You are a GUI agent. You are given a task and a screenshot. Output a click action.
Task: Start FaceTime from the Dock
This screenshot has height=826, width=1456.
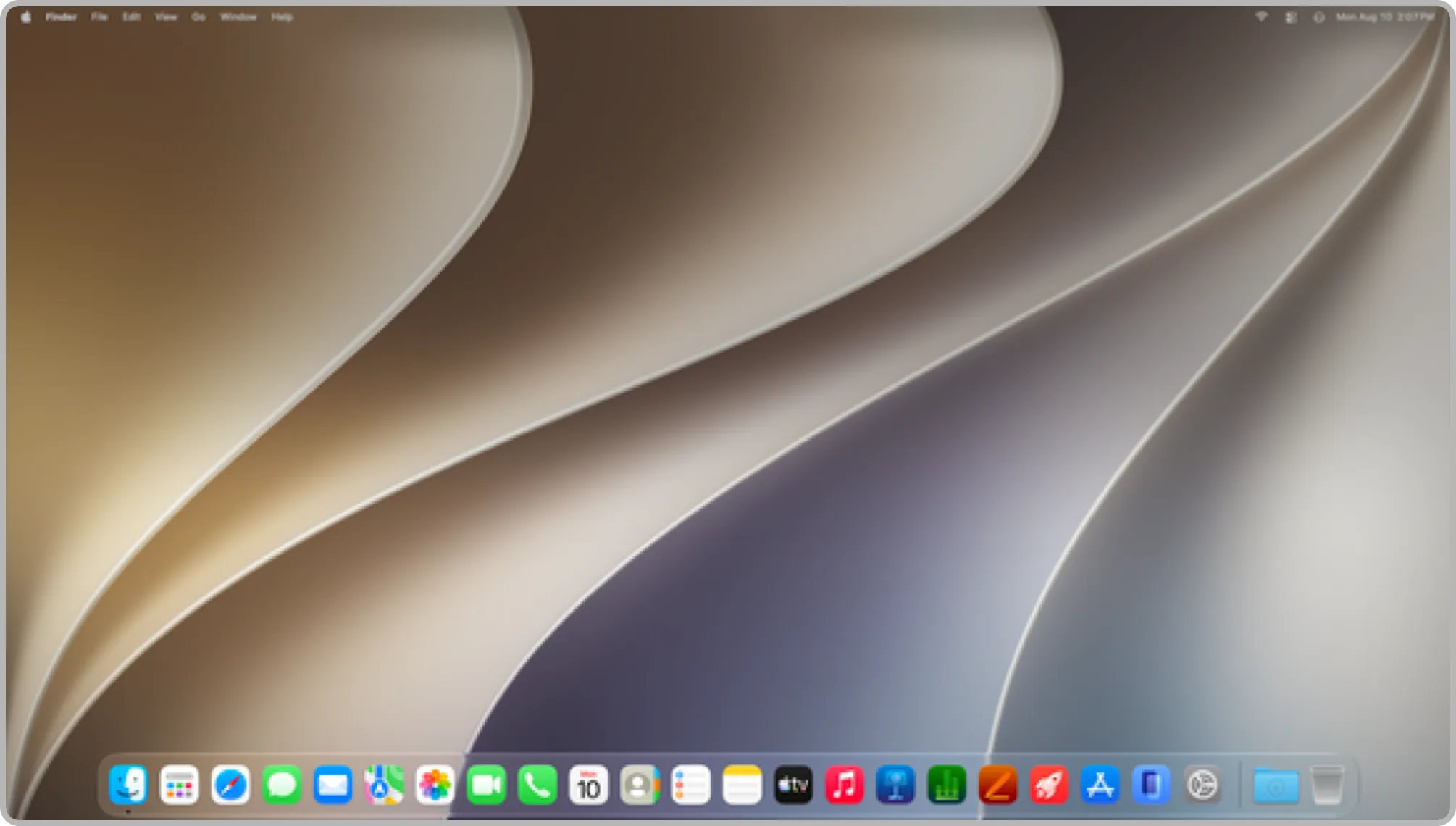click(486, 785)
